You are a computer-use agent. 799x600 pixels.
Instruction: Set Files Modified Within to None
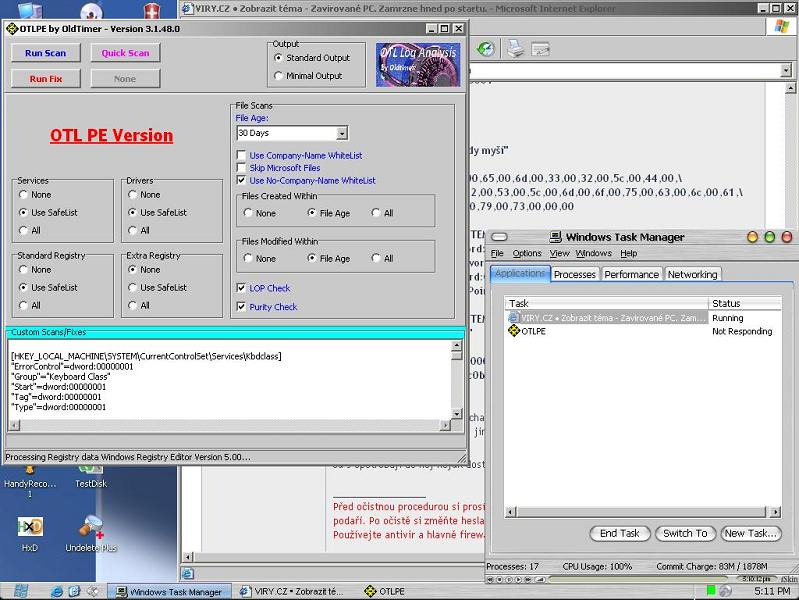(248, 258)
